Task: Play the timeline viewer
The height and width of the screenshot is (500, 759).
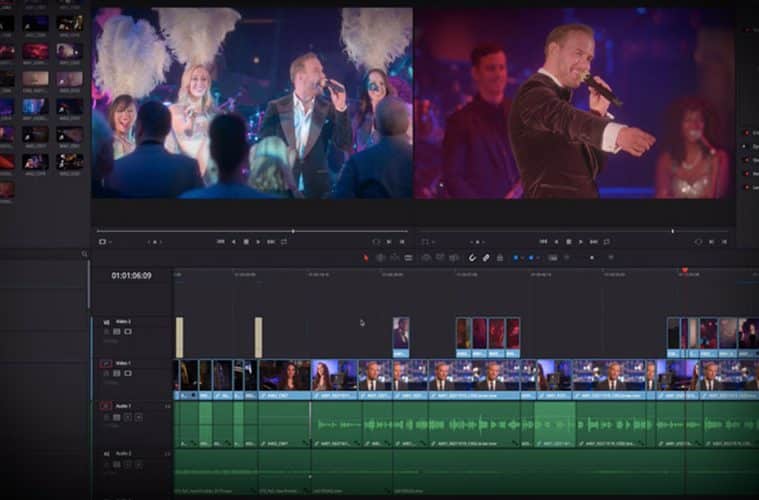Action: click(x=581, y=241)
